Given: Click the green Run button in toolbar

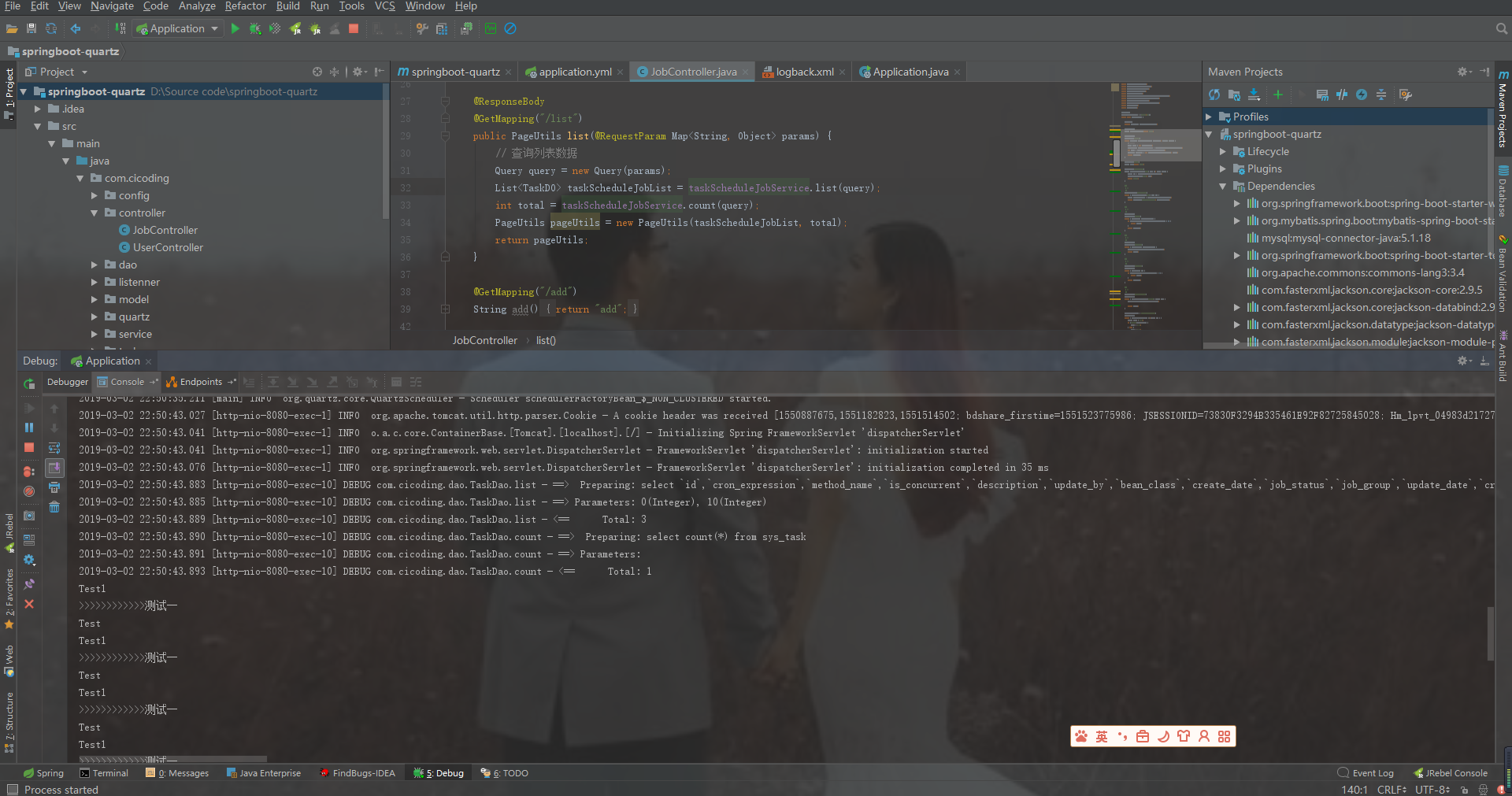Looking at the screenshot, I should coord(235,28).
